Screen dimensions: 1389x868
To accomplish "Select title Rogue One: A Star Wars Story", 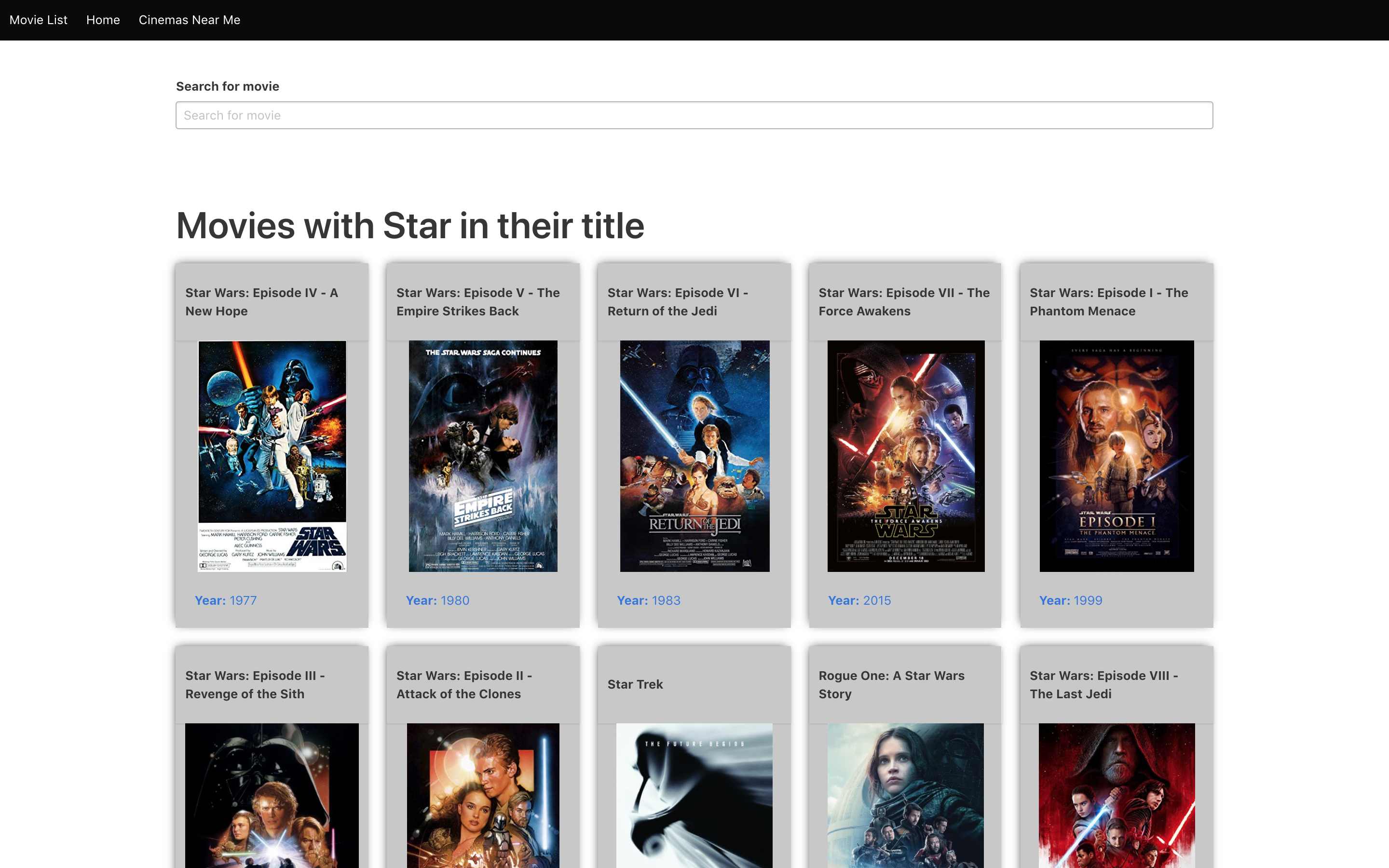I will pos(891,685).
